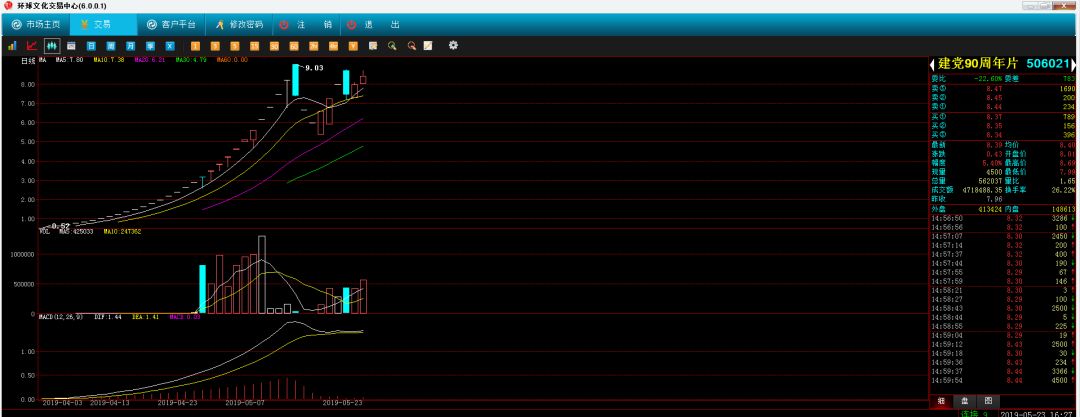Click the green MA30 indicator value

pos(191,60)
